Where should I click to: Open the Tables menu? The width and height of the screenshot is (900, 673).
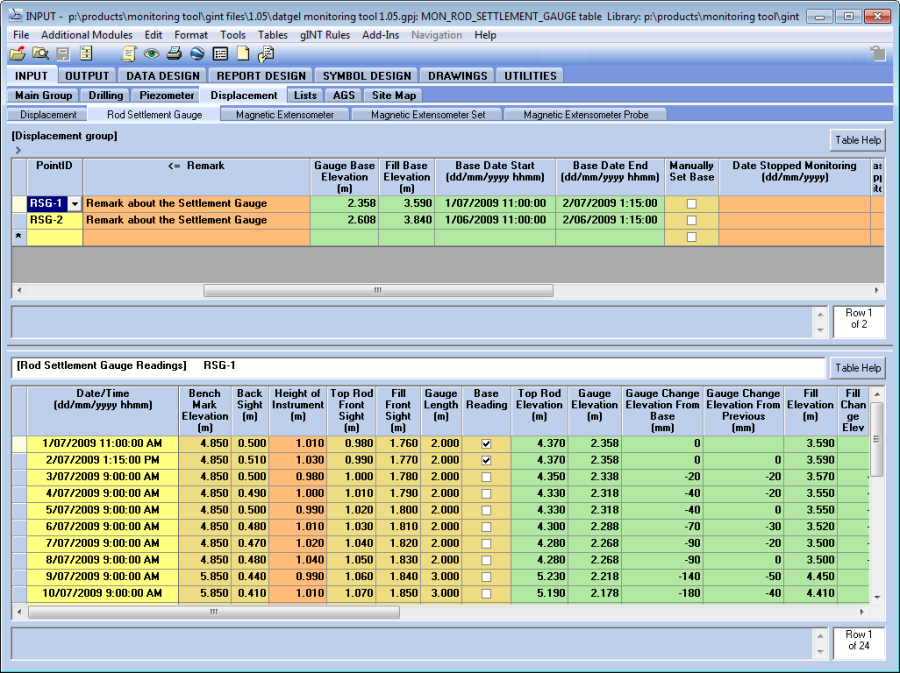pyautogui.click(x=272, y=35)
